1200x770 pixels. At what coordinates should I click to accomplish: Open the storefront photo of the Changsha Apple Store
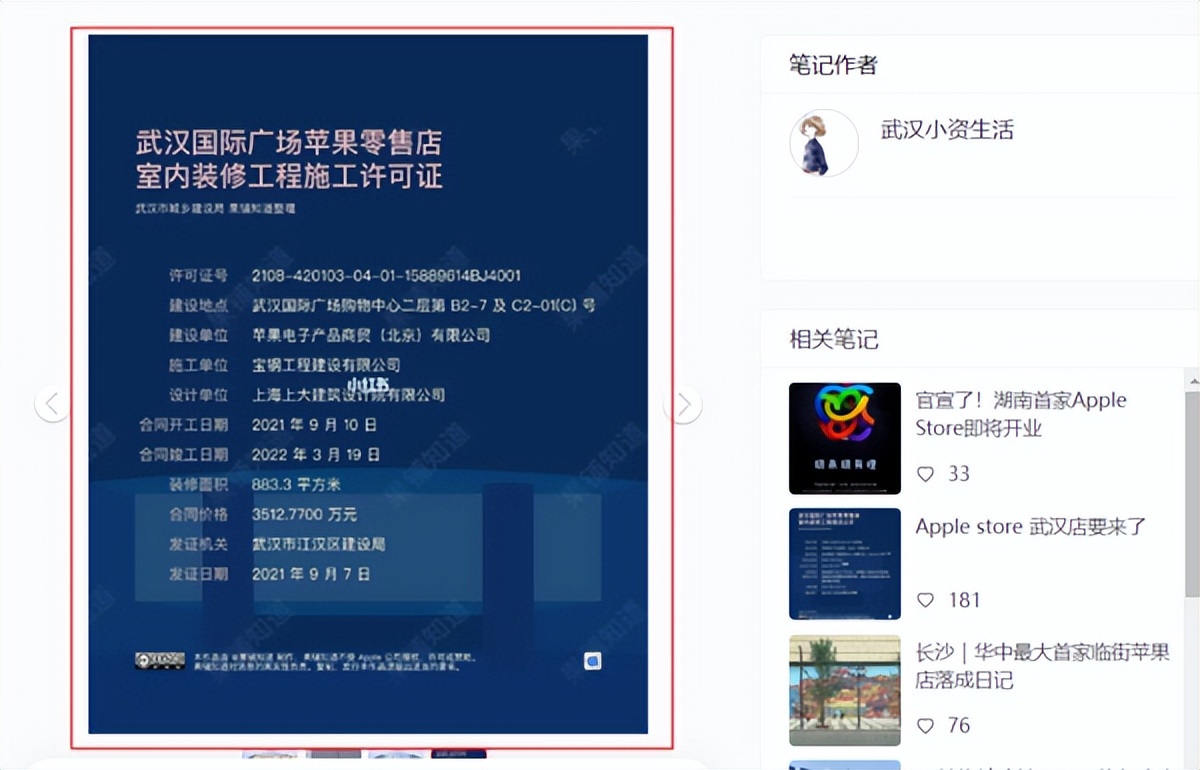[844, 690]
